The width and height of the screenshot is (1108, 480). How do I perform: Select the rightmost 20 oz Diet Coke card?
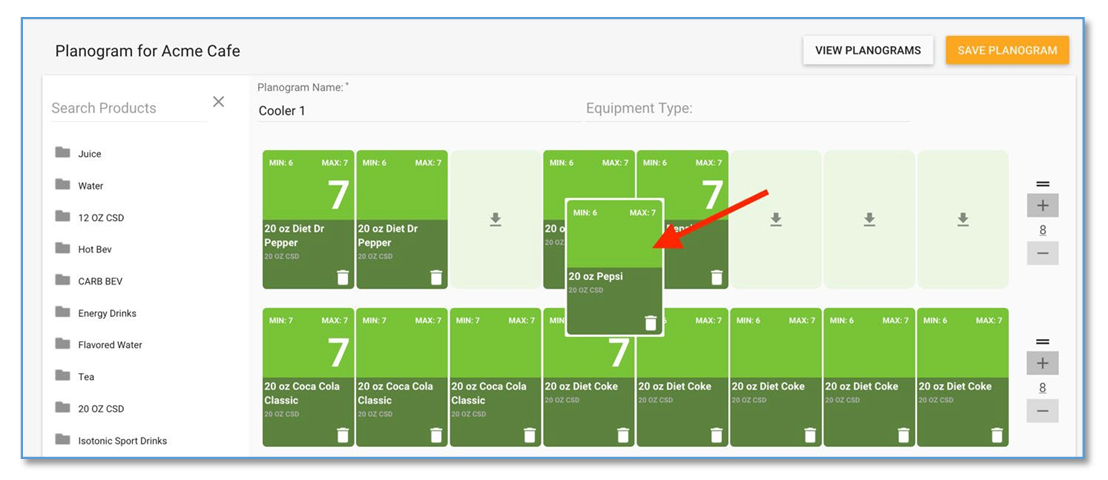pyautogui.click(x=962, y=377)
